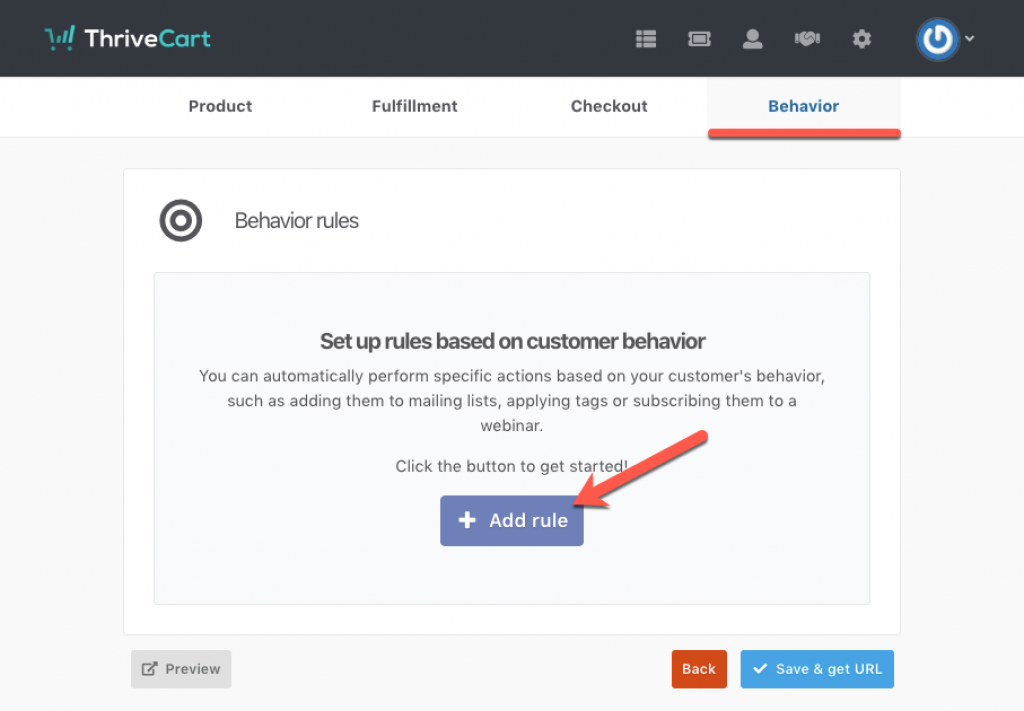
Task: Click the affiliates handshake icon
Action: 807,39
